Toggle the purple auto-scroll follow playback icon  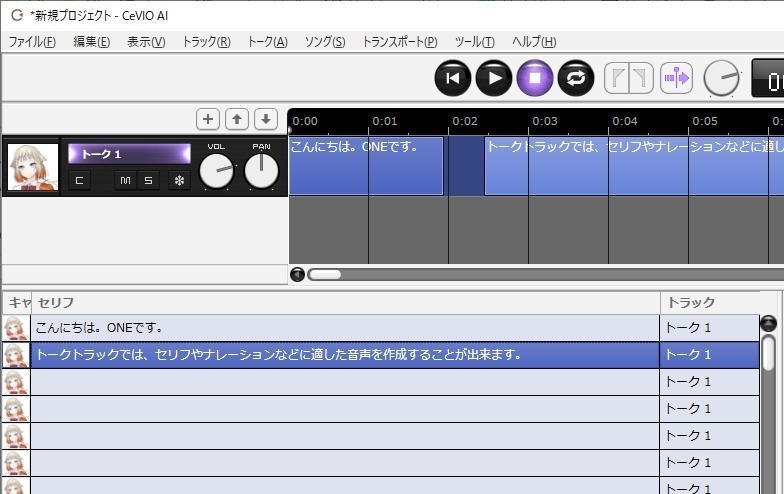(x=676, y=78)
